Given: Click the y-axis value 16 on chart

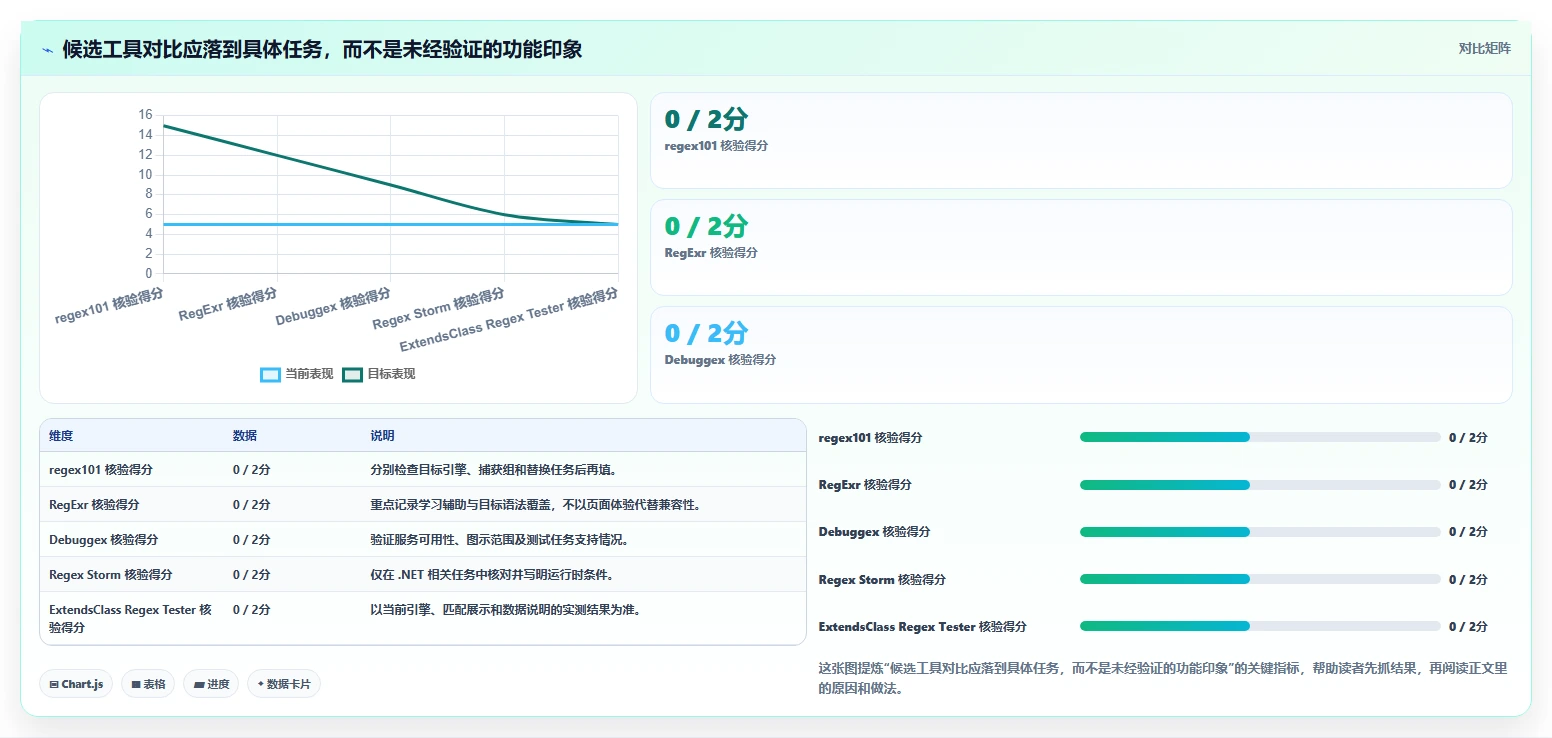Looking at the screenshot, I should click(146, 115).
